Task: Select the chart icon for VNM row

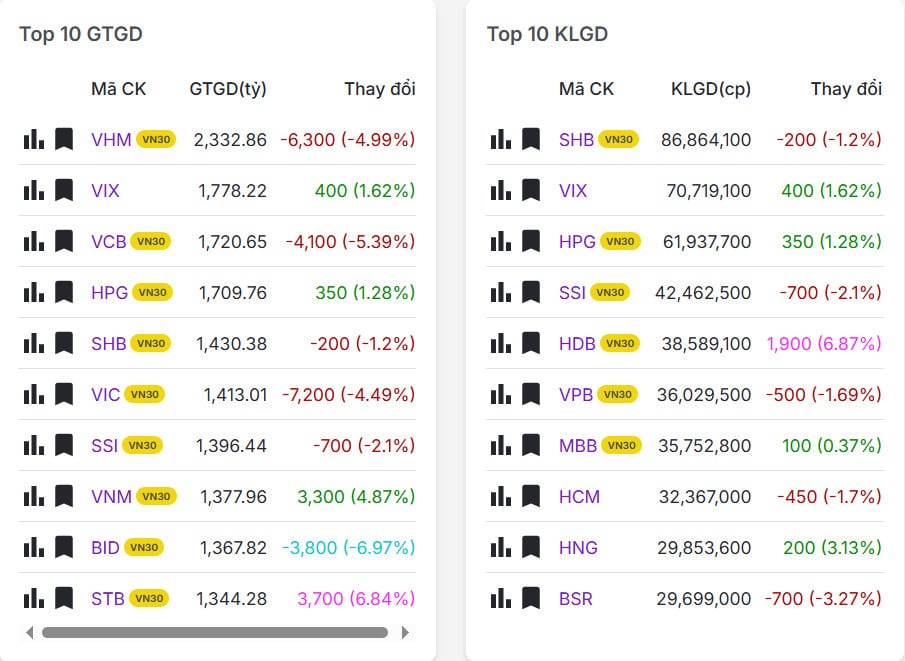Action: [31, 495]
